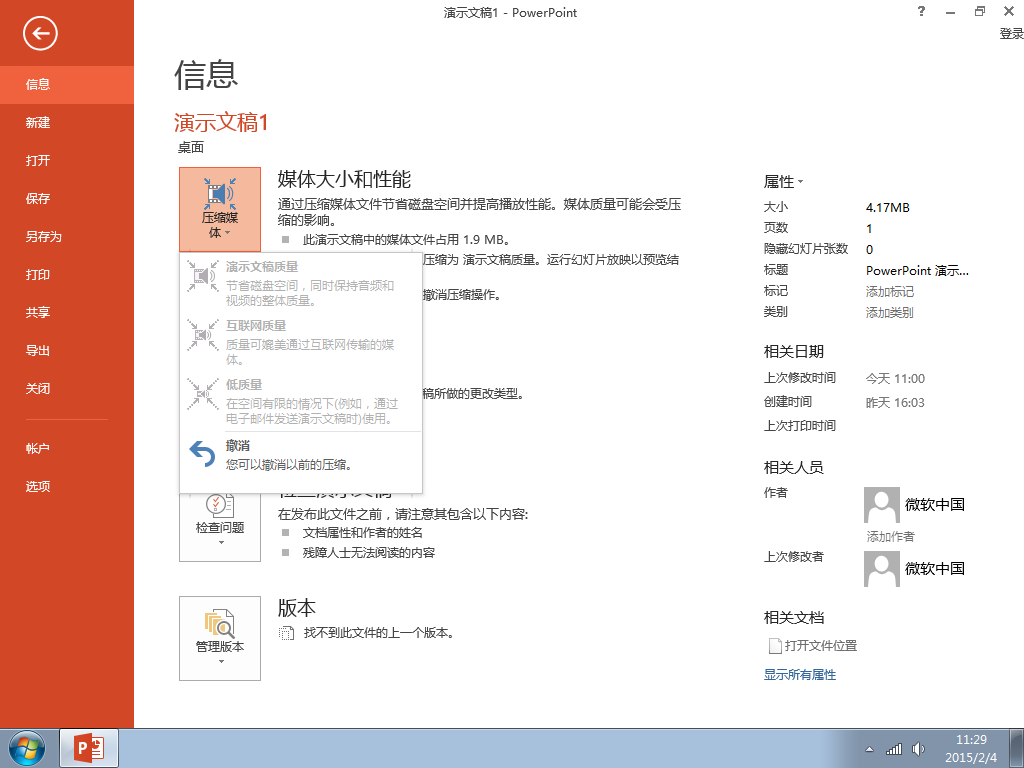
Task: Click 关闭 to close the presentation
Action: (x=67, y=389)
